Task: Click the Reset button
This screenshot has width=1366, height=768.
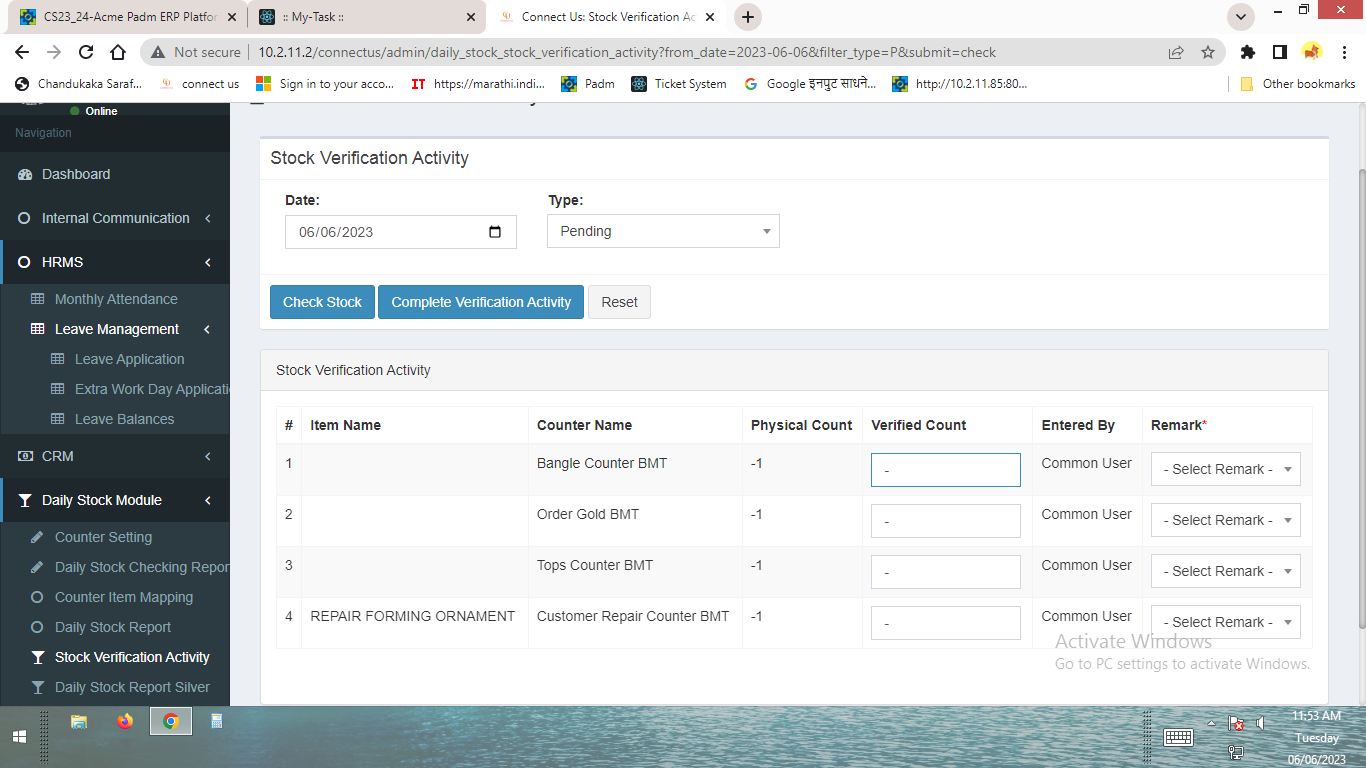Action: coord(620,302)
